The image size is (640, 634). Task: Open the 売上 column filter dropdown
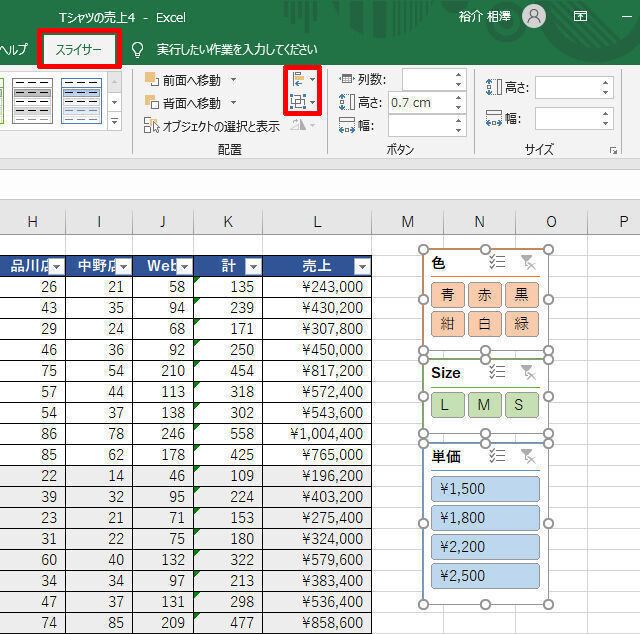[362, 267]
